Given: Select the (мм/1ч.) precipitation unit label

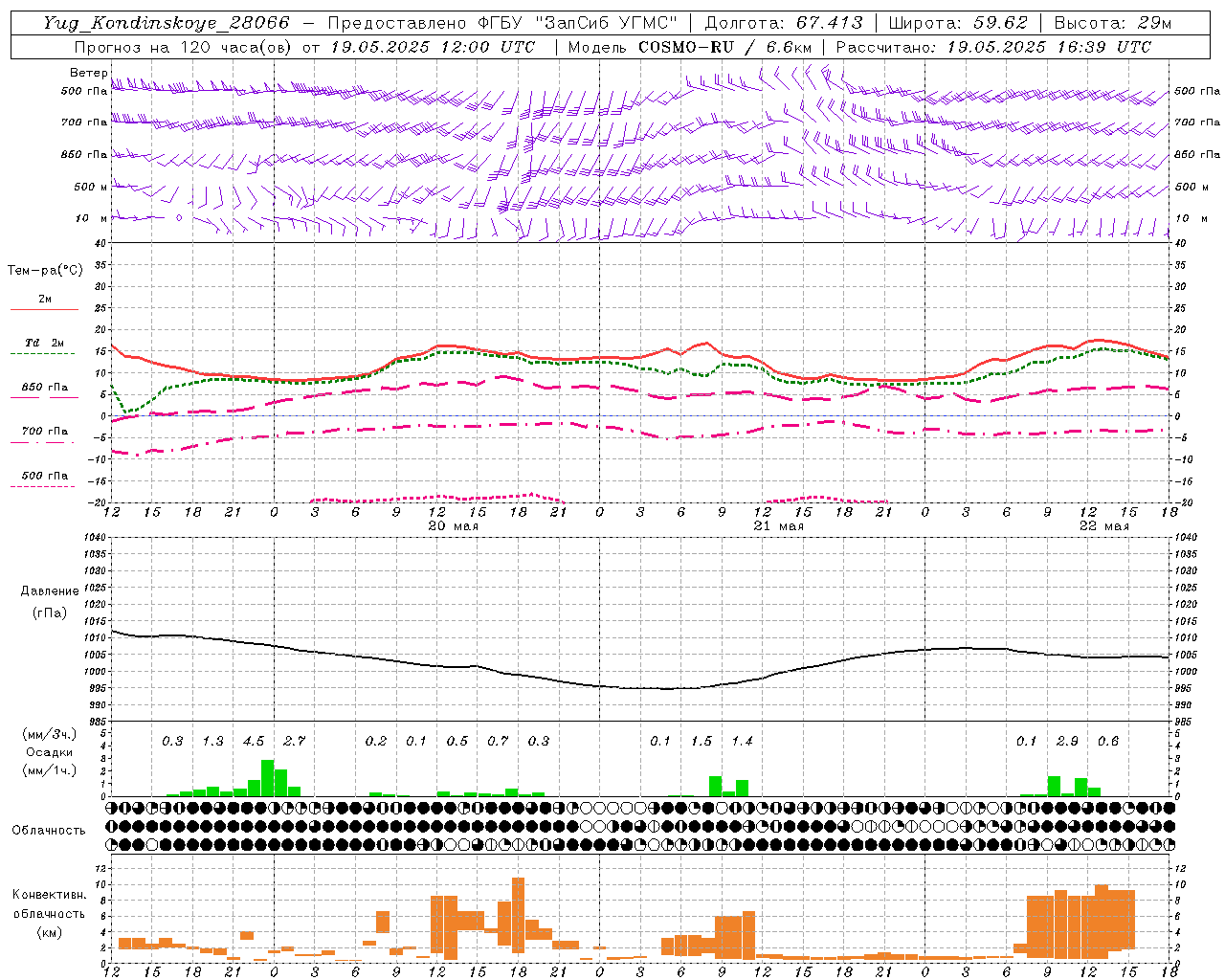Looking at the screenshot, I should pos(50,770).
